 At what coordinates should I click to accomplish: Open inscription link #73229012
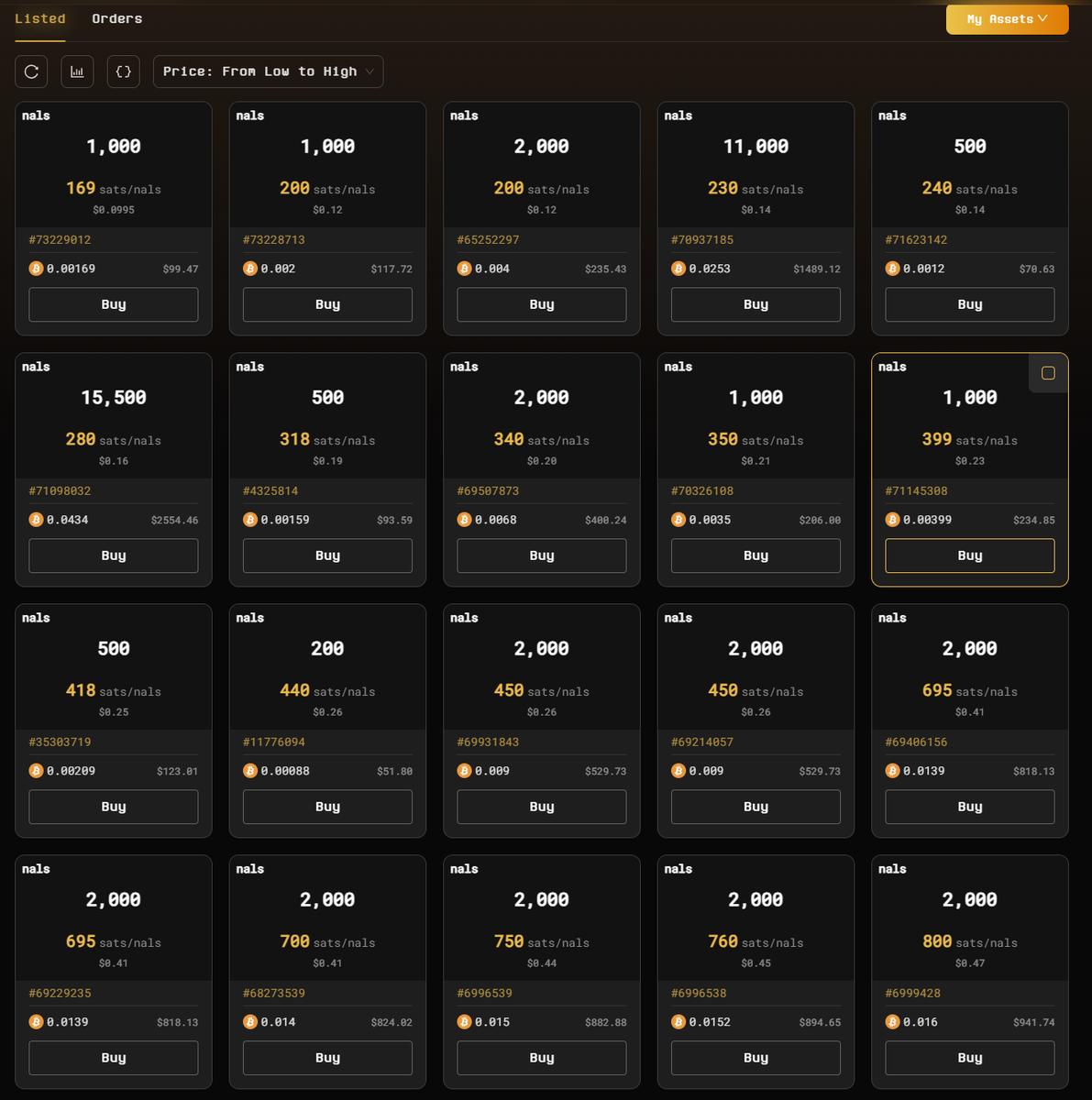click(x=60, y=240)
